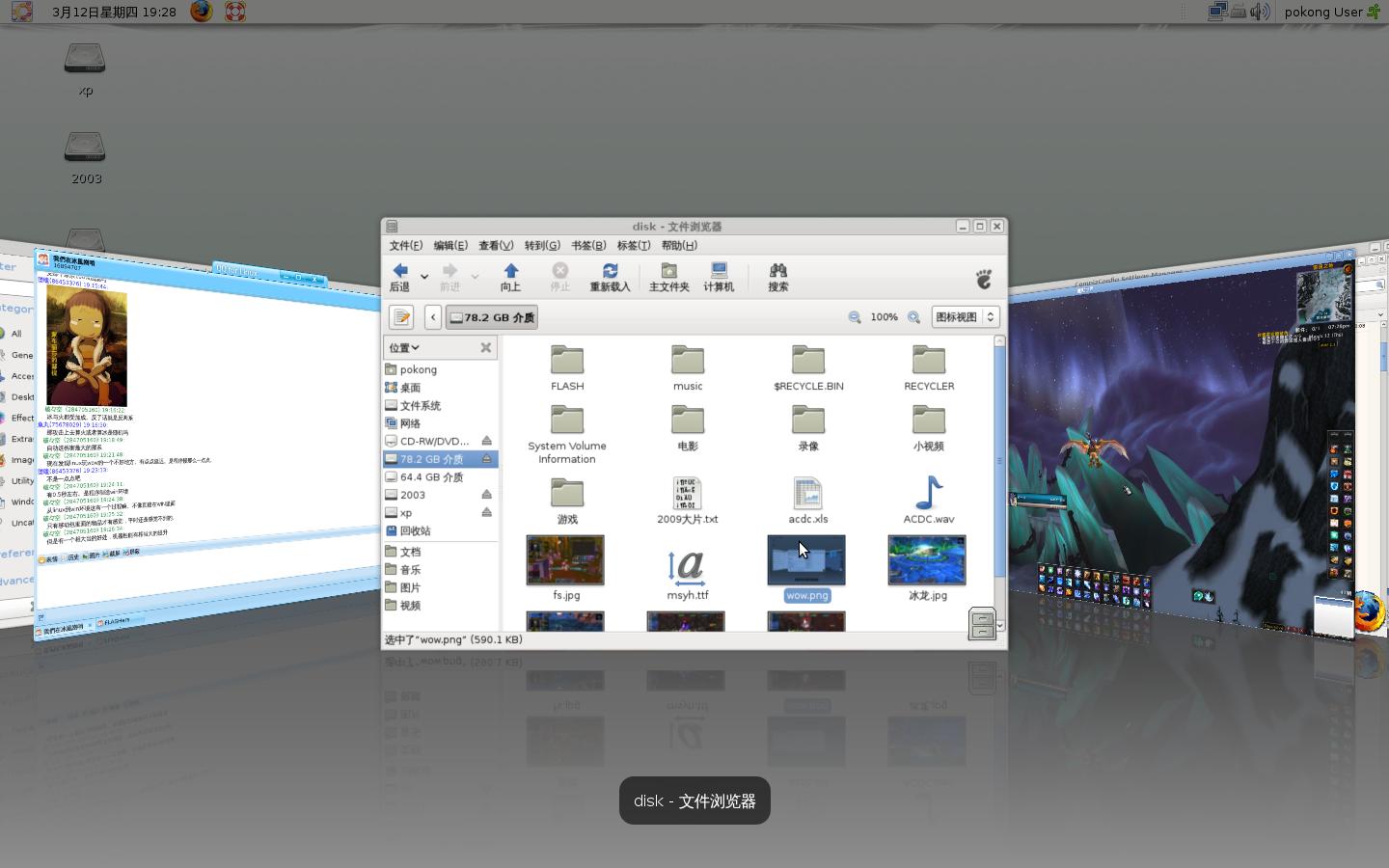Eject the CD-RW/DVD drive in sidebar
Screen dimensions: 1389x868
[486, 441]
